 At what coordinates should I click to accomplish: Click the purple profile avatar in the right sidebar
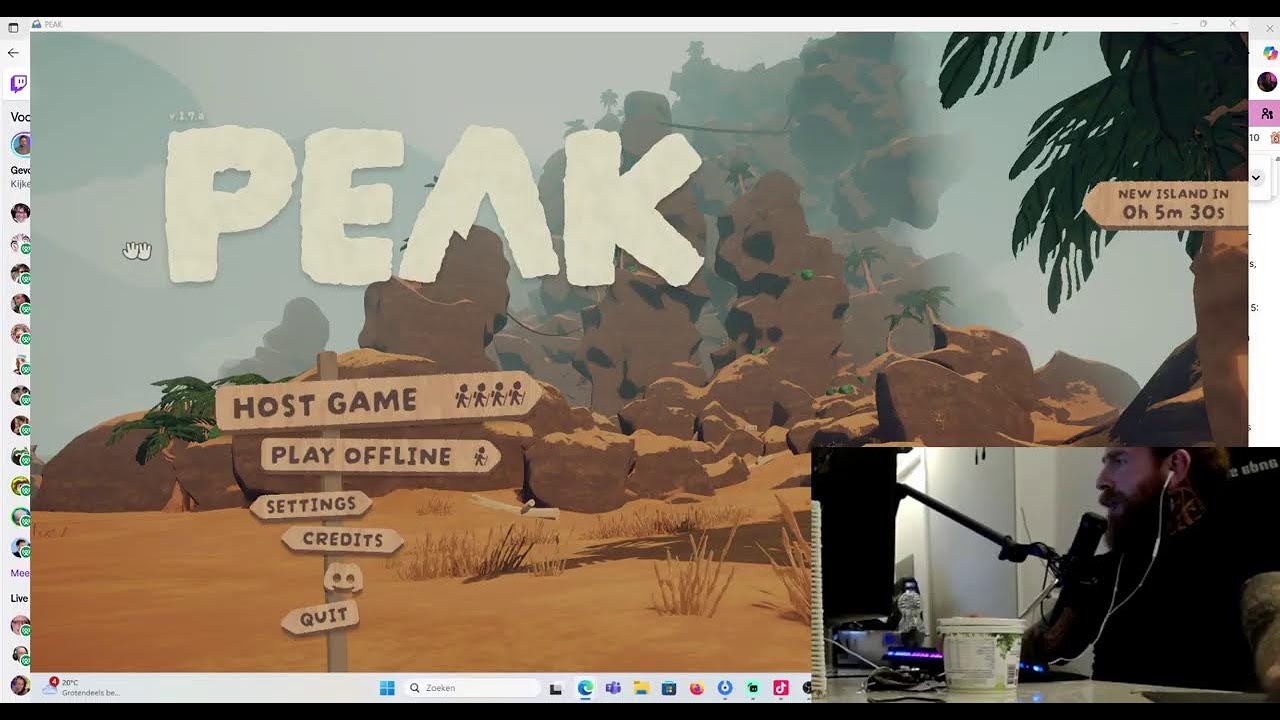point(1267,82)
